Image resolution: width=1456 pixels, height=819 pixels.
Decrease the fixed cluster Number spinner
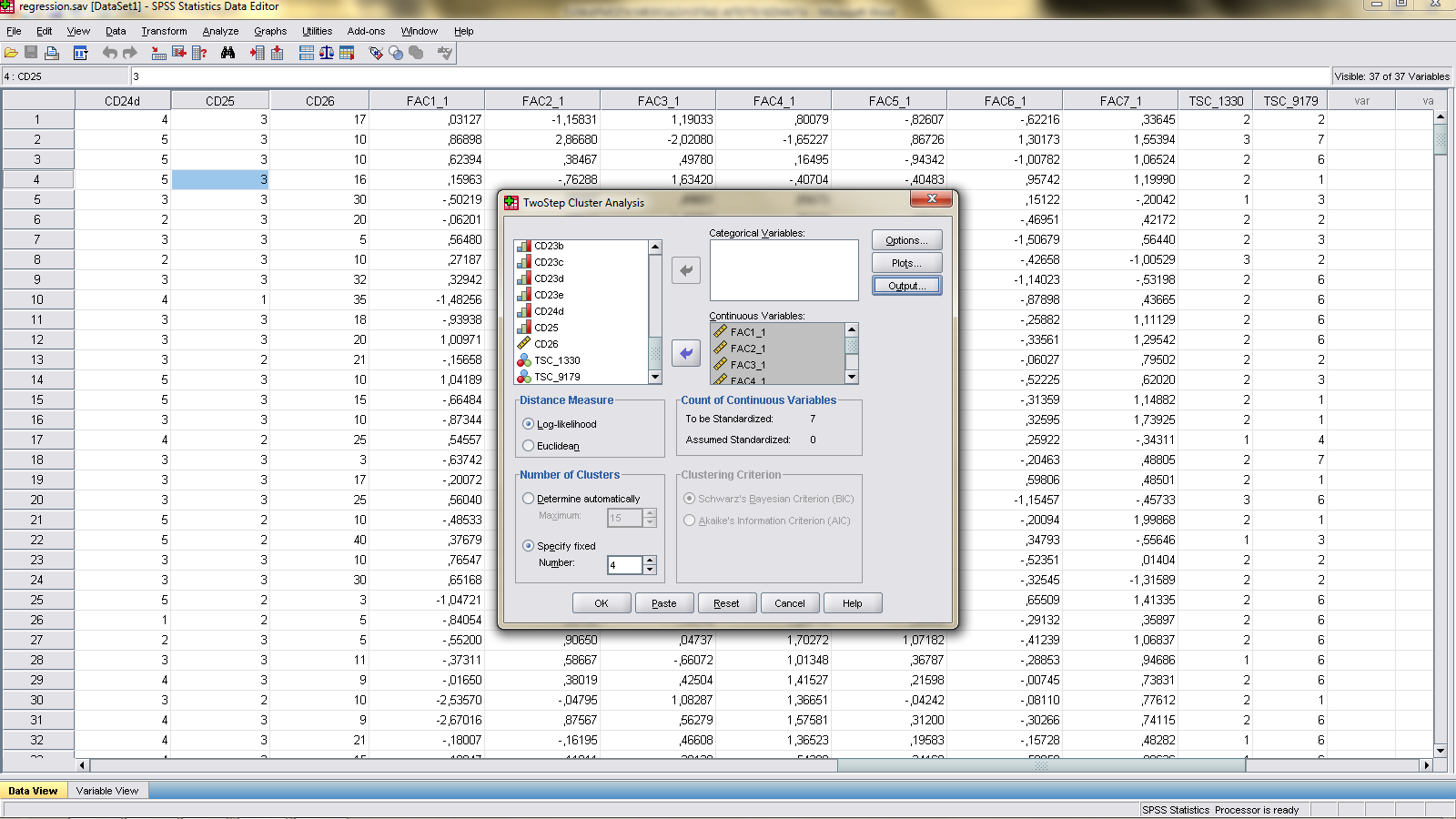pyautogui.click(x=650, y=571)
